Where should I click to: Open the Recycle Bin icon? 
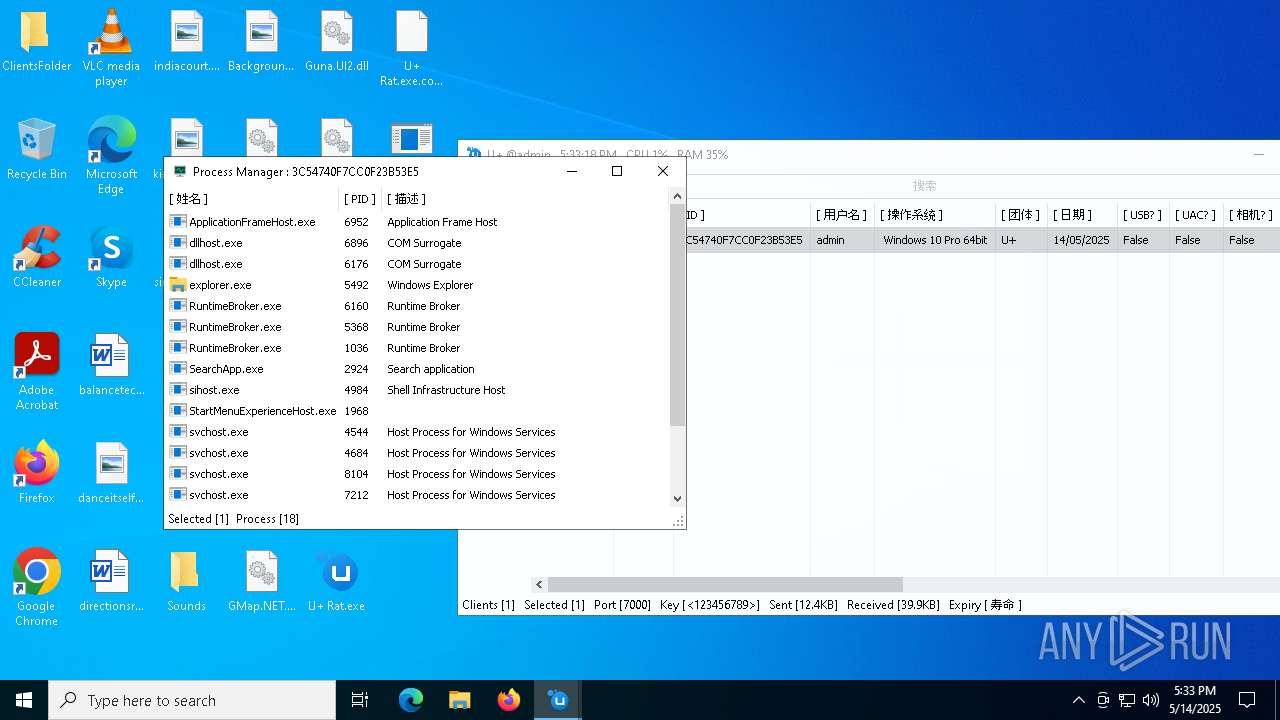point(37,150)
